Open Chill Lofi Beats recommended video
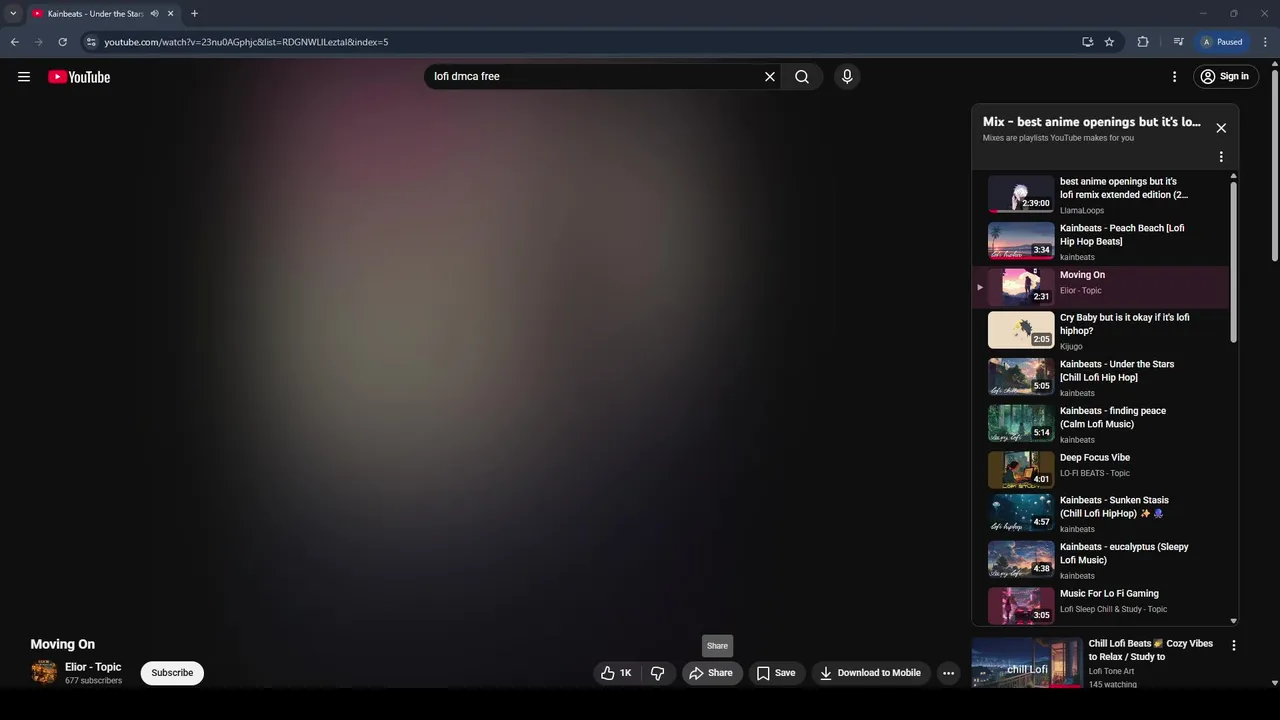This screenshot has width=1280, height=720. pos(1027,663)
